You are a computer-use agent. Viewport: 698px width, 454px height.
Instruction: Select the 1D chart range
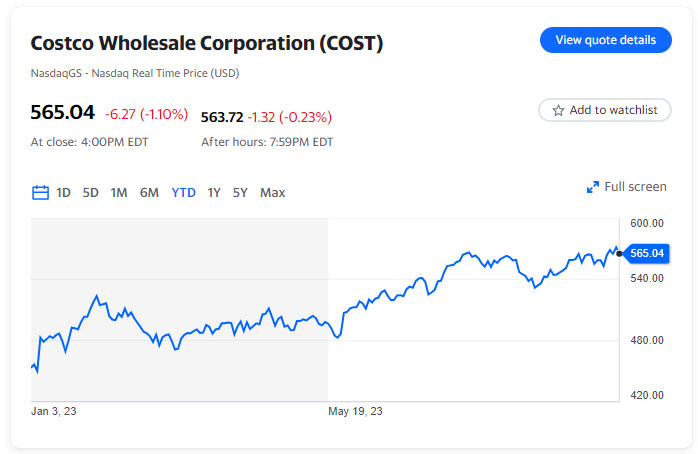pyautogui.click(x=63, y=193)
